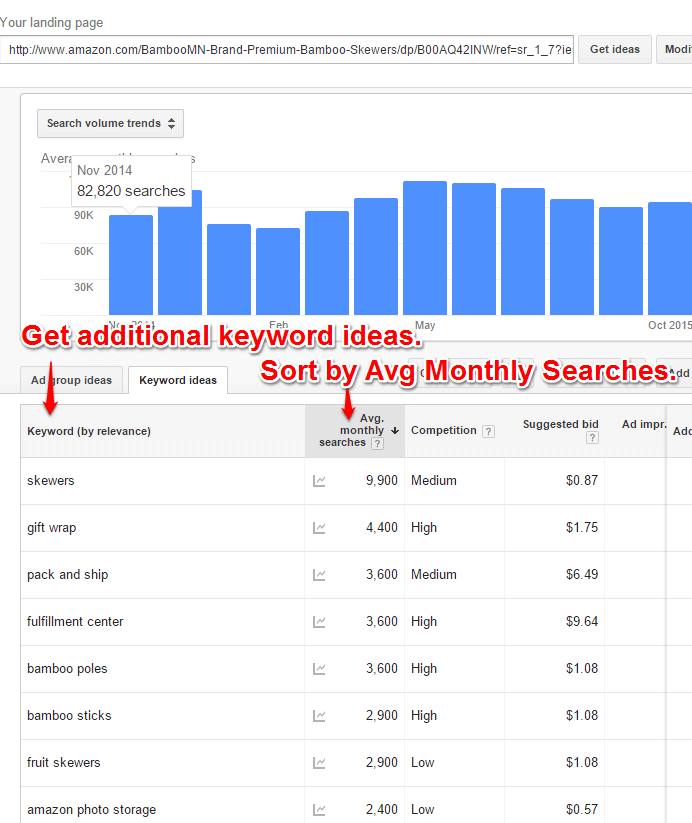Viewport: 692px width, 823px height.
Task: Click the landing page URL field
Action: click(x=287, y=50)
